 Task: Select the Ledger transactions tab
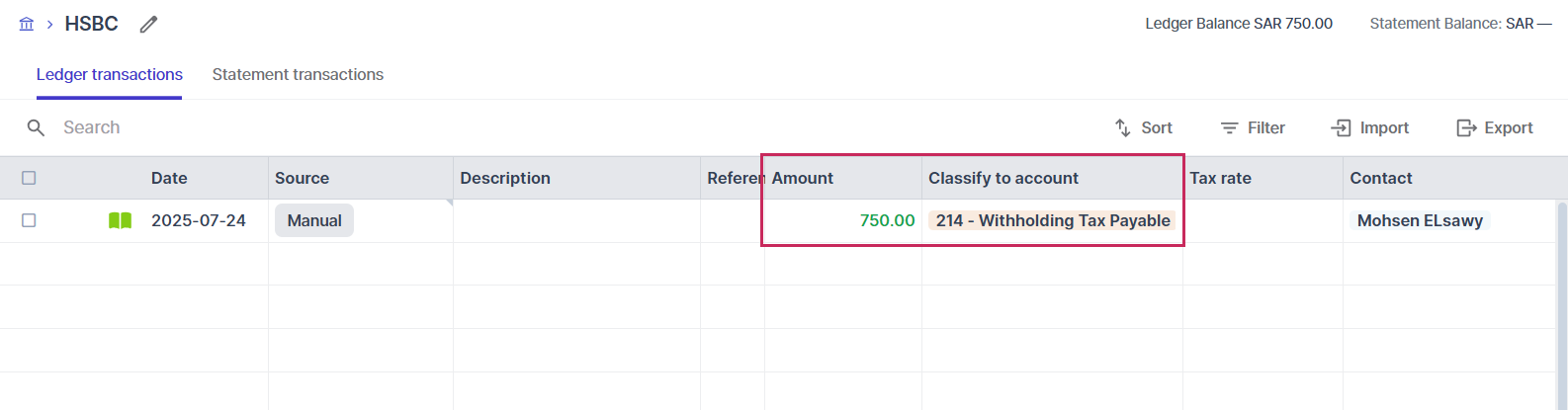click(x=110, y=74)
